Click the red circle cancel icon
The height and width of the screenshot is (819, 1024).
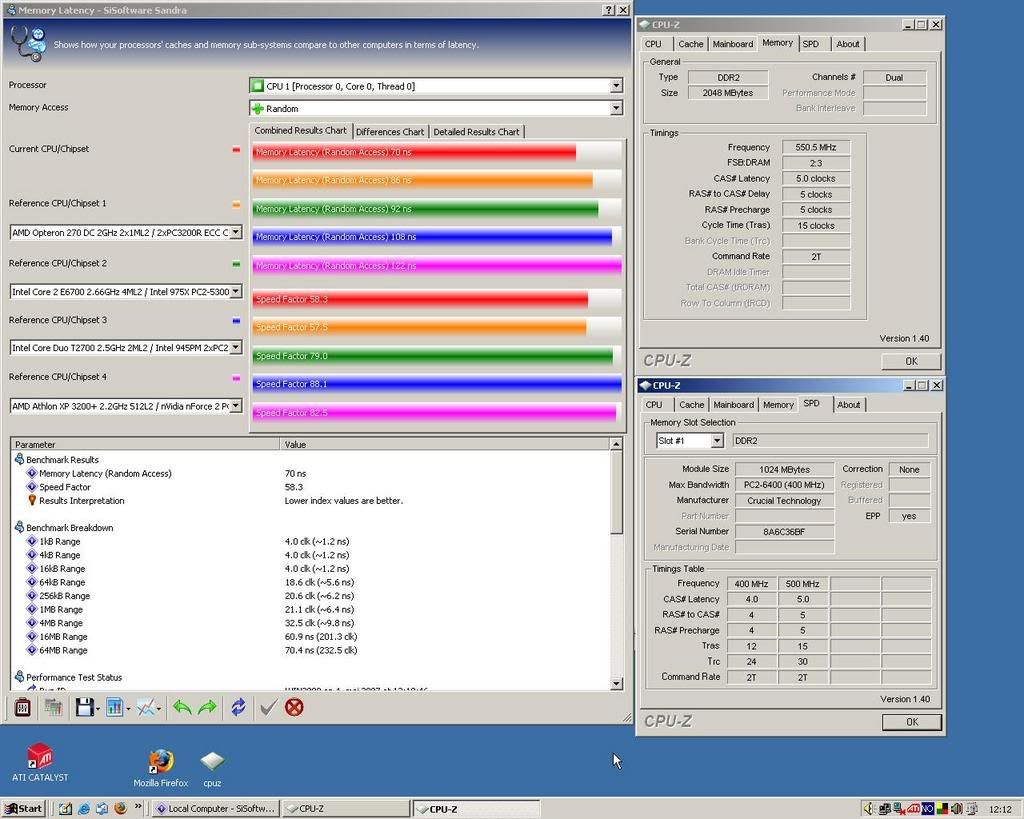coord(294,707)
